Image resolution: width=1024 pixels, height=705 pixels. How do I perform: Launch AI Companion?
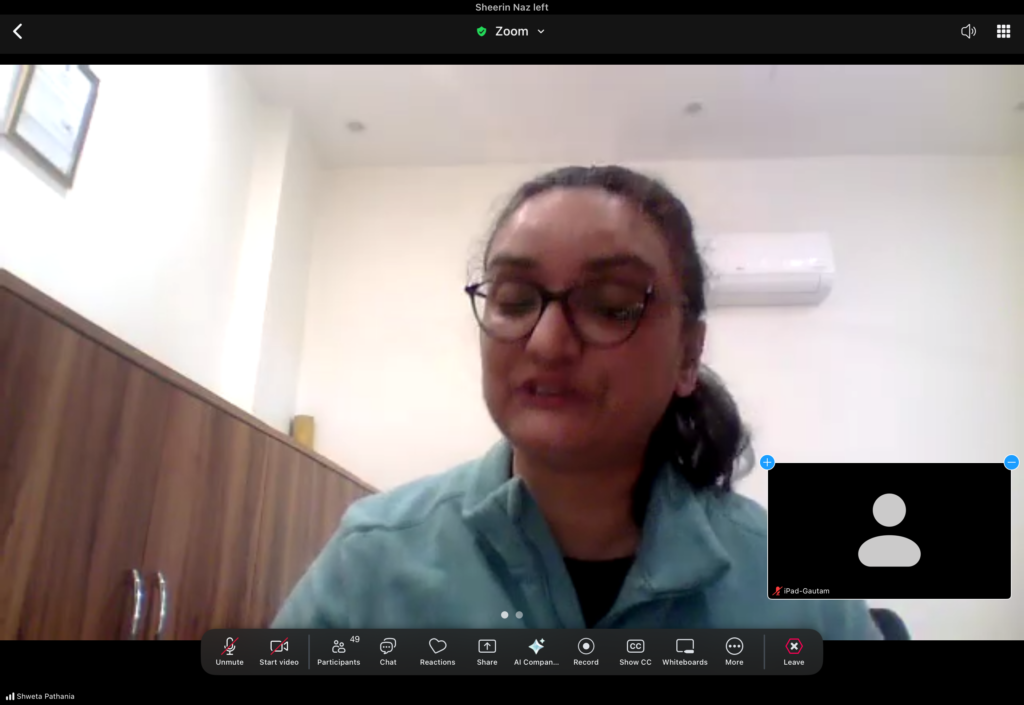click(x=536, y=651)
